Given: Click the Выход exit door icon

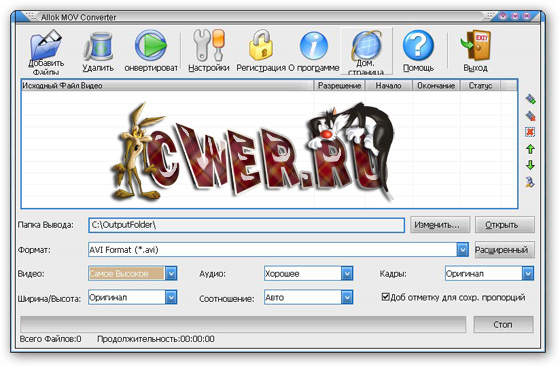Looking at the screenshot, I should pos(476,45).
